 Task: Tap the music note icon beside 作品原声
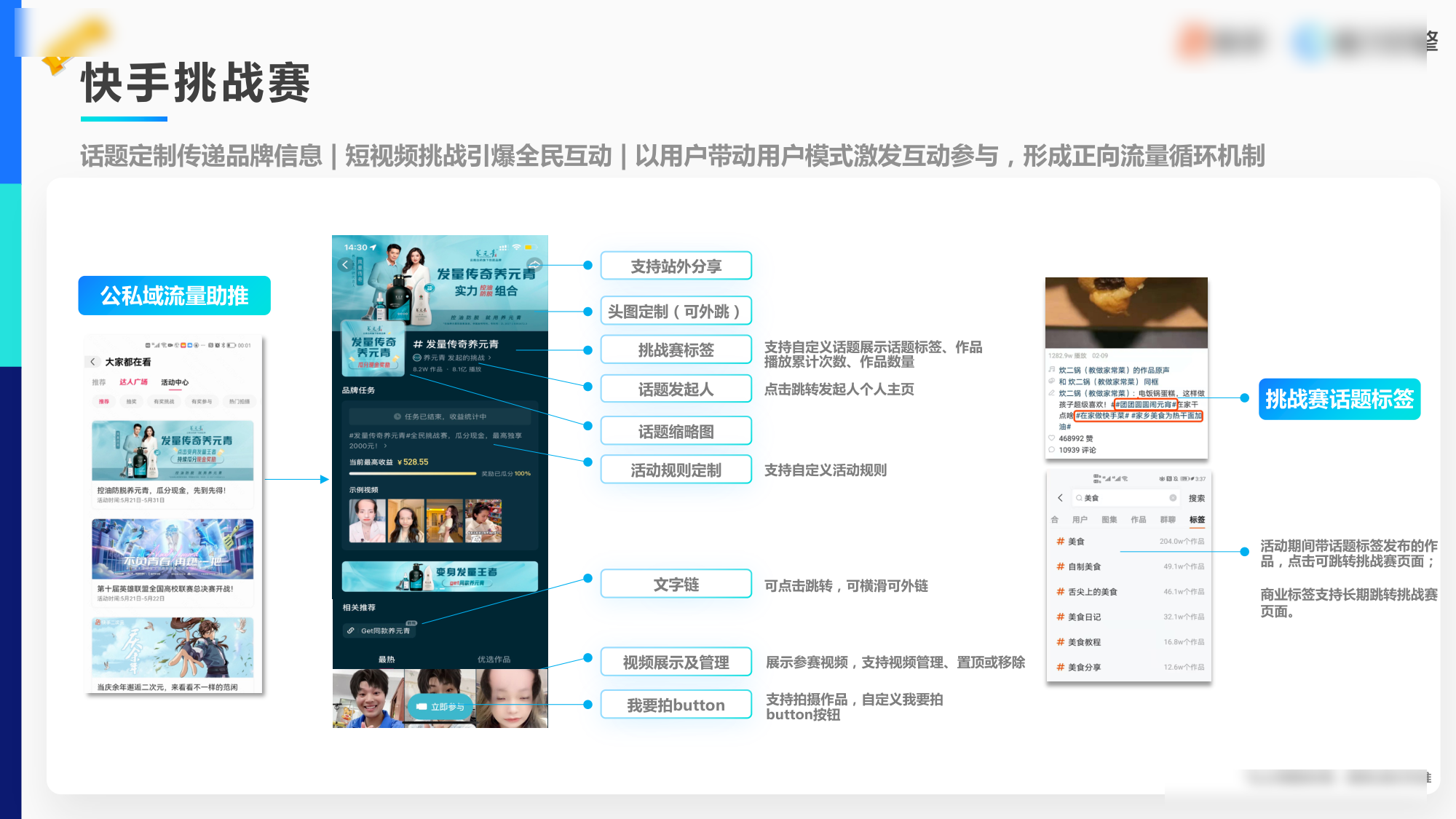1052,370
